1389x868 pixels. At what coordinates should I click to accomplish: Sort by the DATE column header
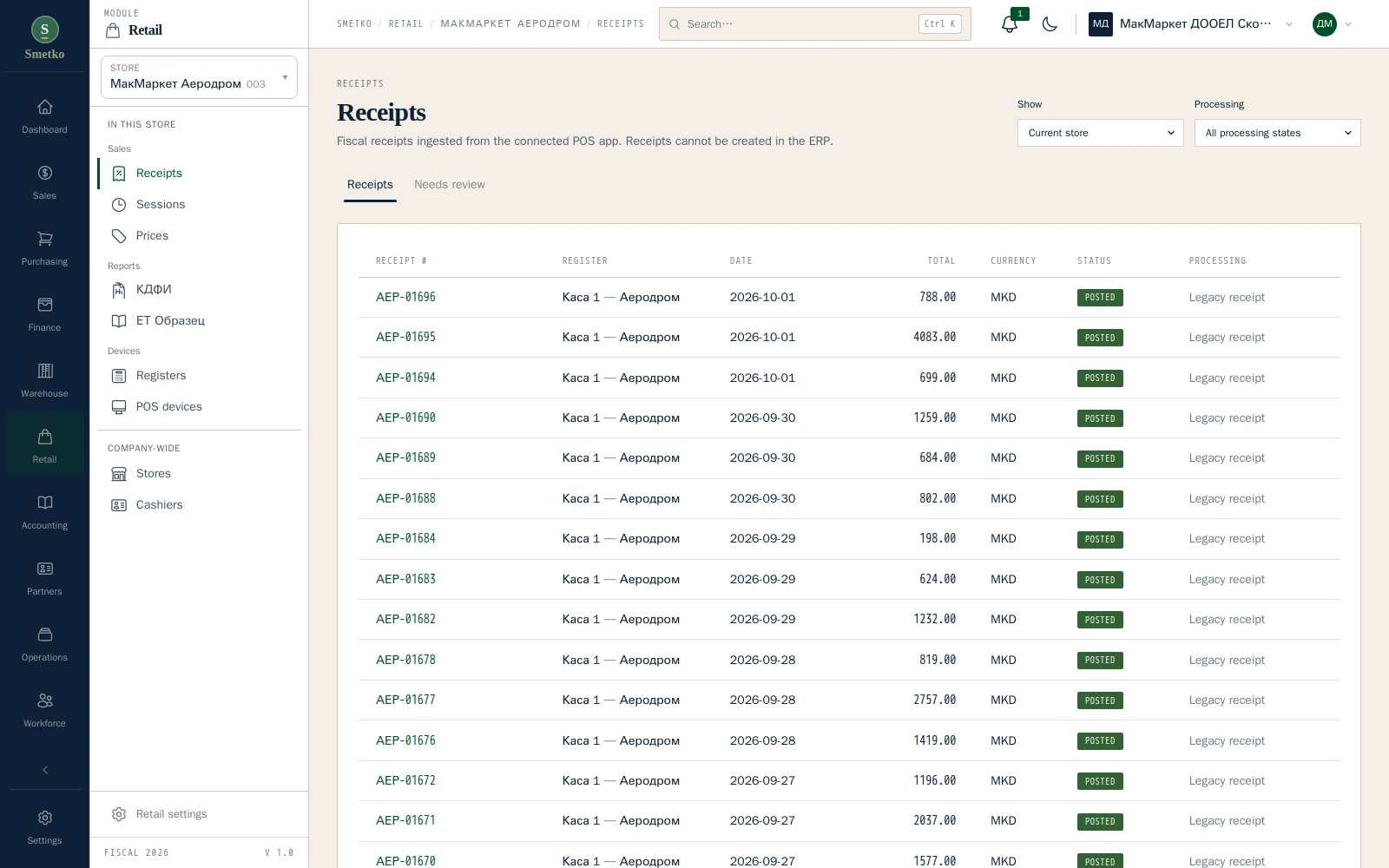(x=741, y=260)
